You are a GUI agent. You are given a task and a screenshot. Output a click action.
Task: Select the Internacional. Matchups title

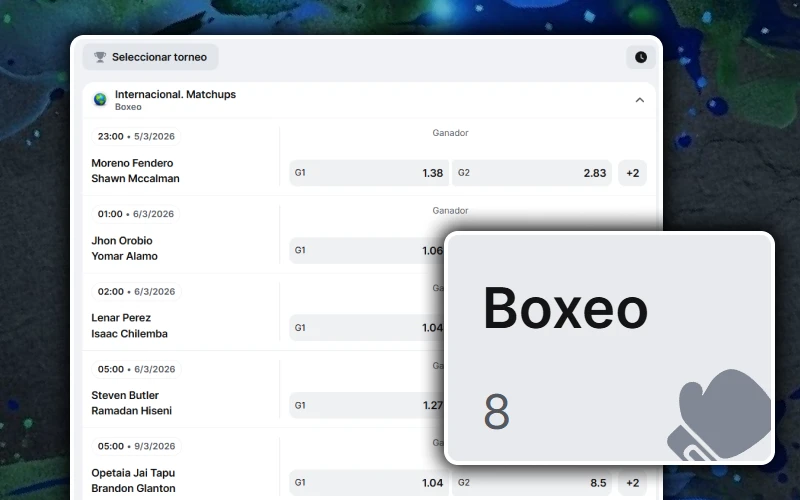point(175,94)
